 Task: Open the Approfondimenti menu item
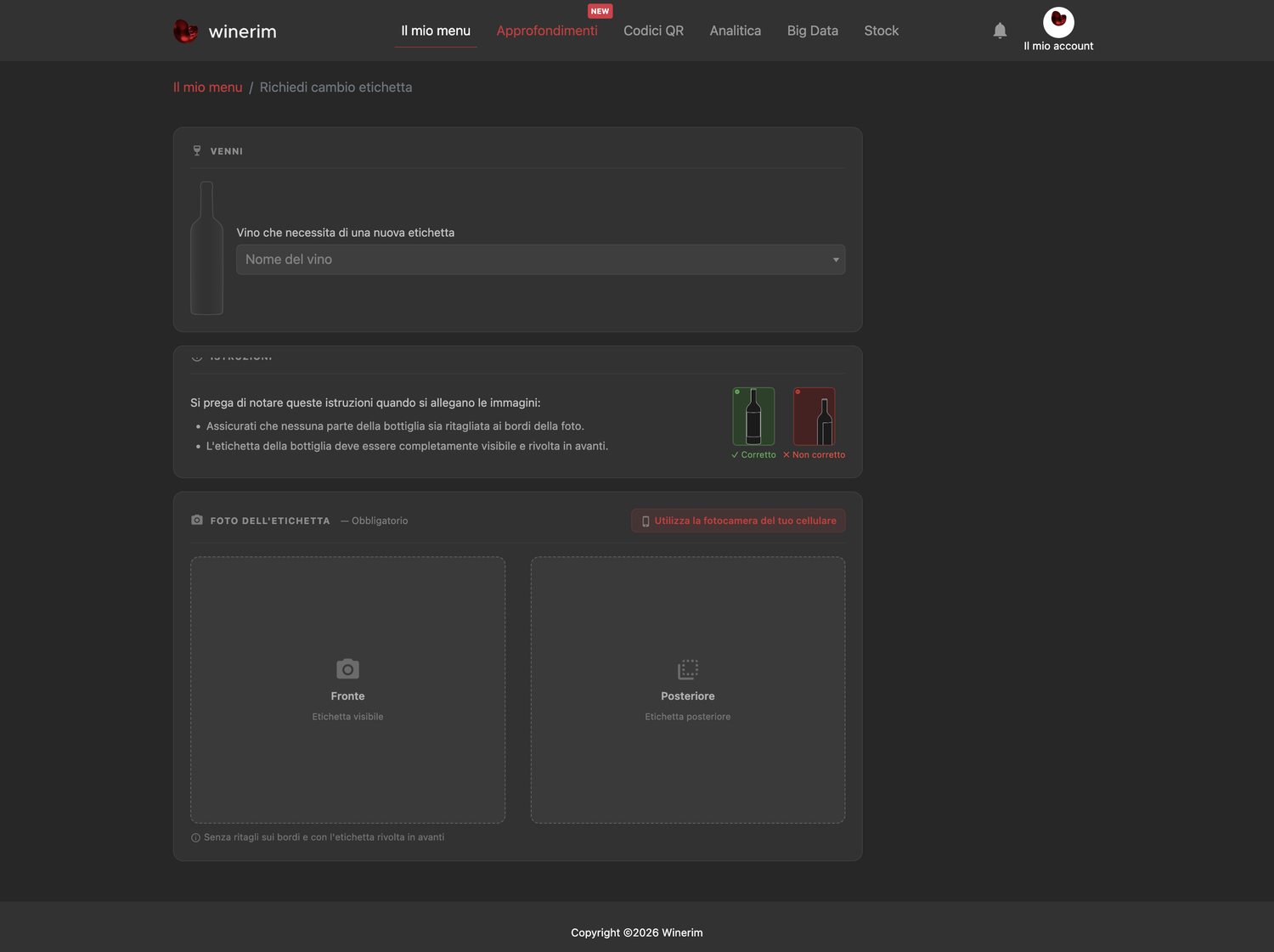(x=547, y=31)
